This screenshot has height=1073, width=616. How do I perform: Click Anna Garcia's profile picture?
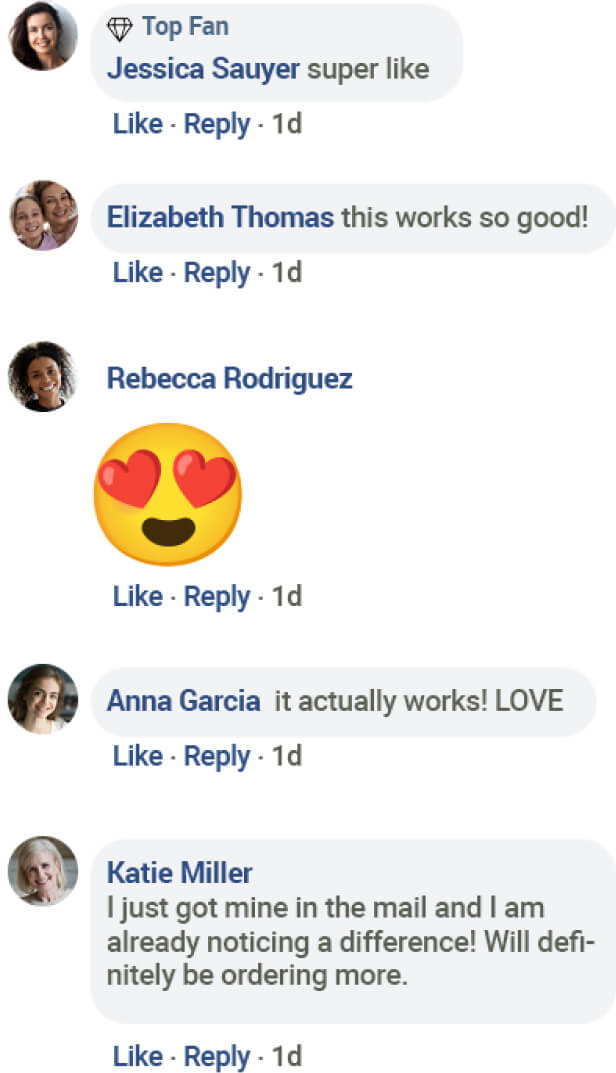[x=43, y=698]
